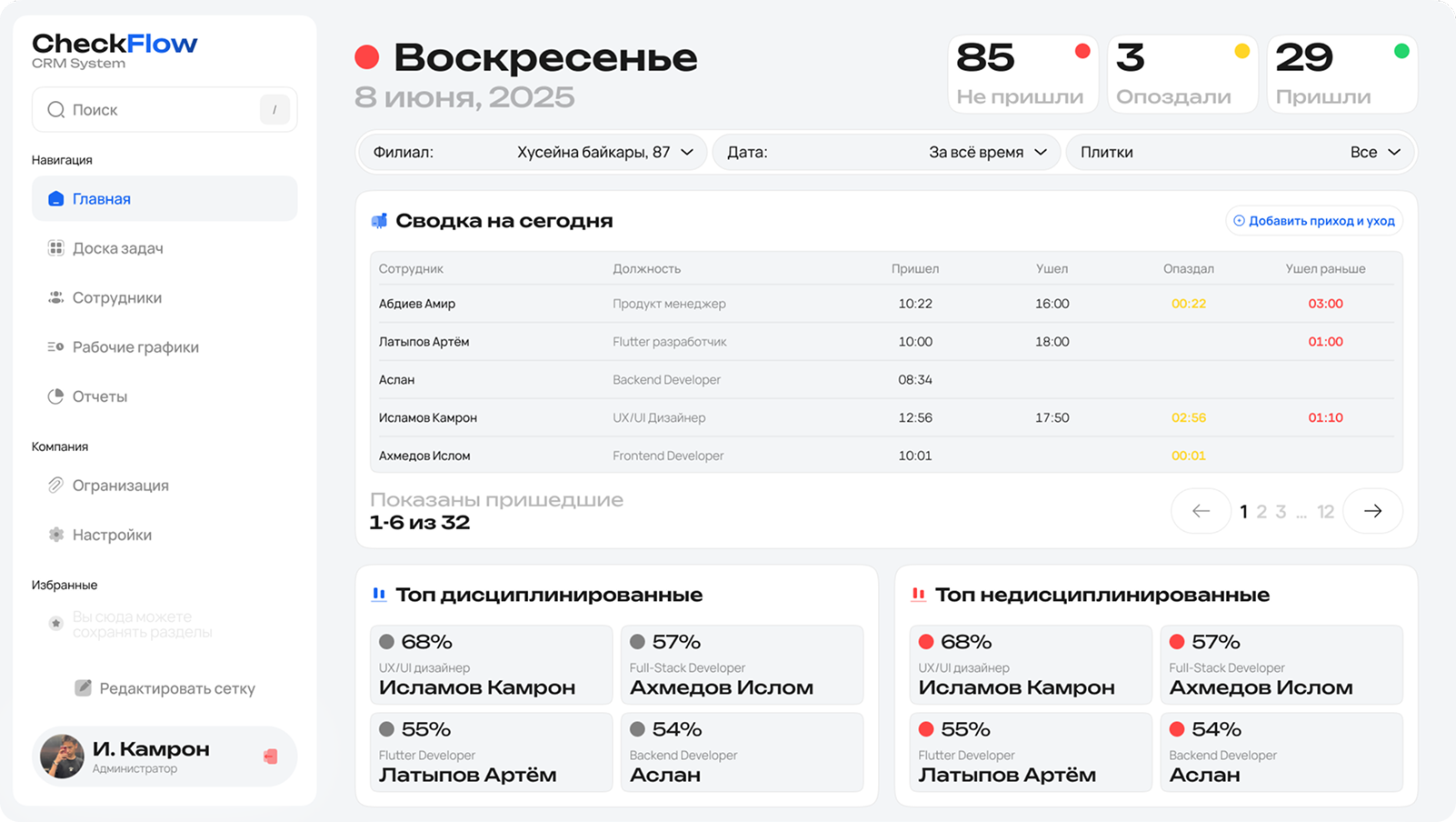Select the Главная home icon
This screenshot has width=1456, height=822.
pos(55,198)
